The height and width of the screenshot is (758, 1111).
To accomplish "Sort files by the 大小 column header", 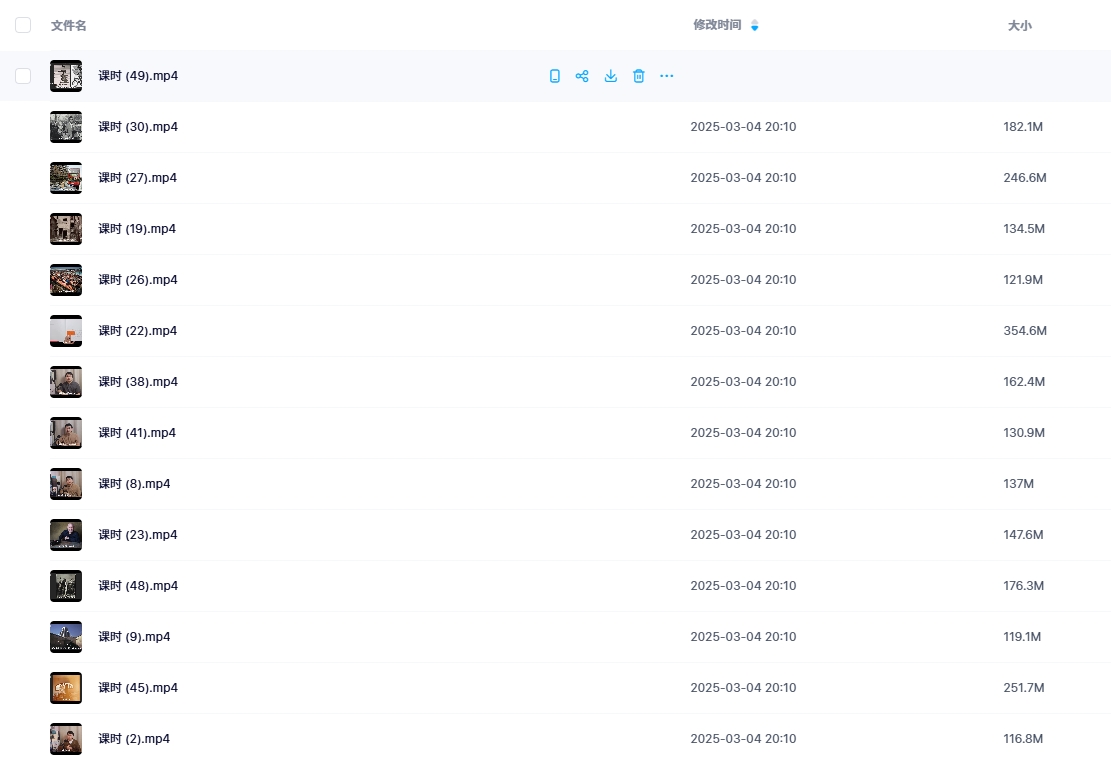I will coord(1019,25).
